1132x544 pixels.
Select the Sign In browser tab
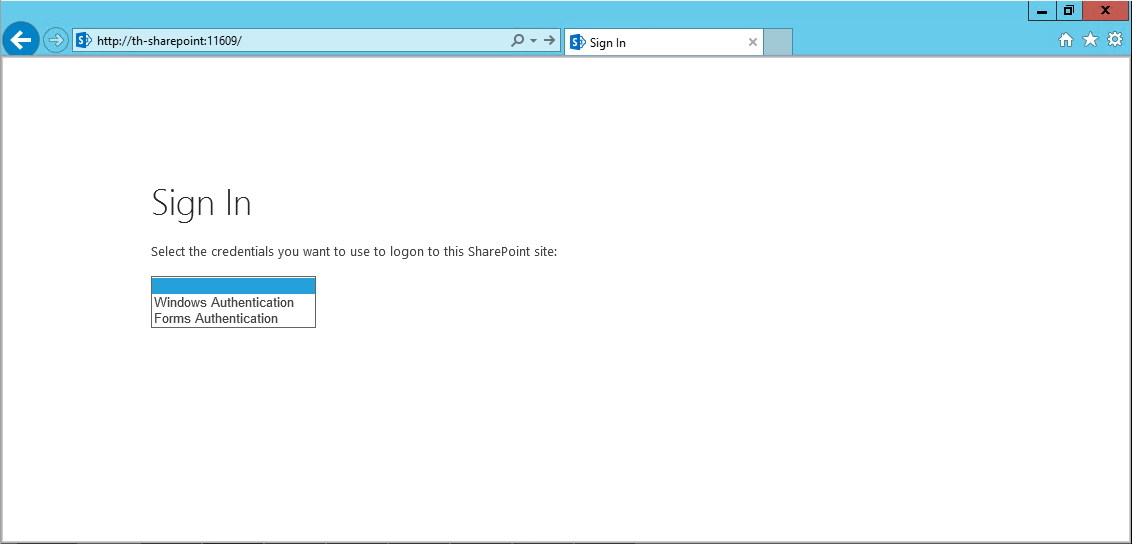click(663, 42)
